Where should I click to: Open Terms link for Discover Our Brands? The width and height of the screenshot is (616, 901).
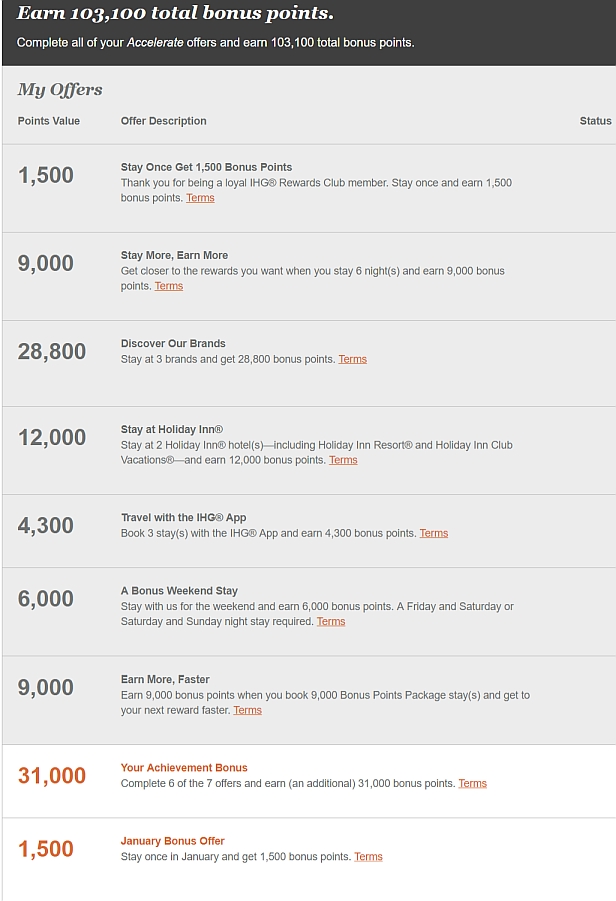[352, 359]
